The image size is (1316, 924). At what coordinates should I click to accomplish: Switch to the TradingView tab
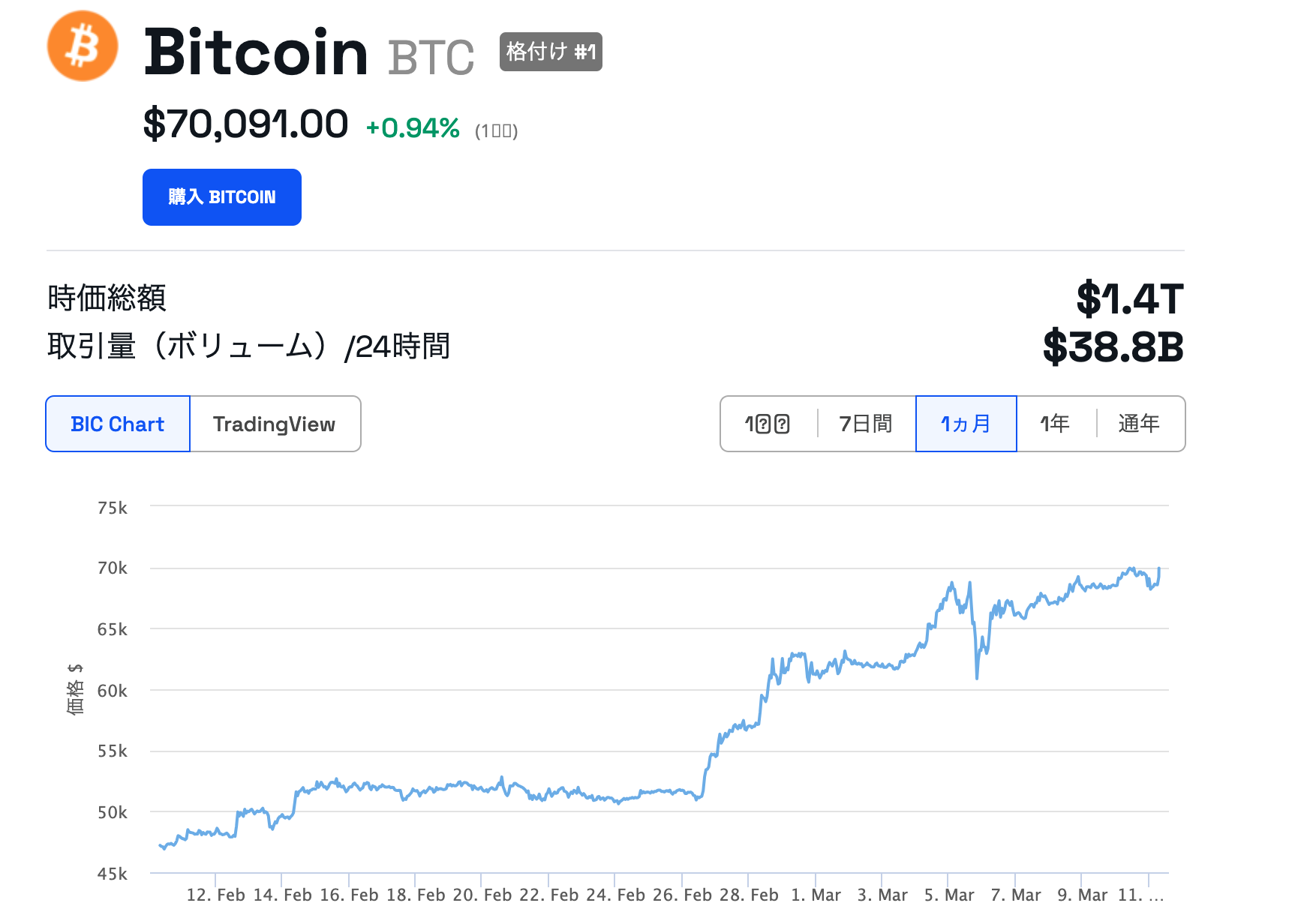click(x=275, y=424)
